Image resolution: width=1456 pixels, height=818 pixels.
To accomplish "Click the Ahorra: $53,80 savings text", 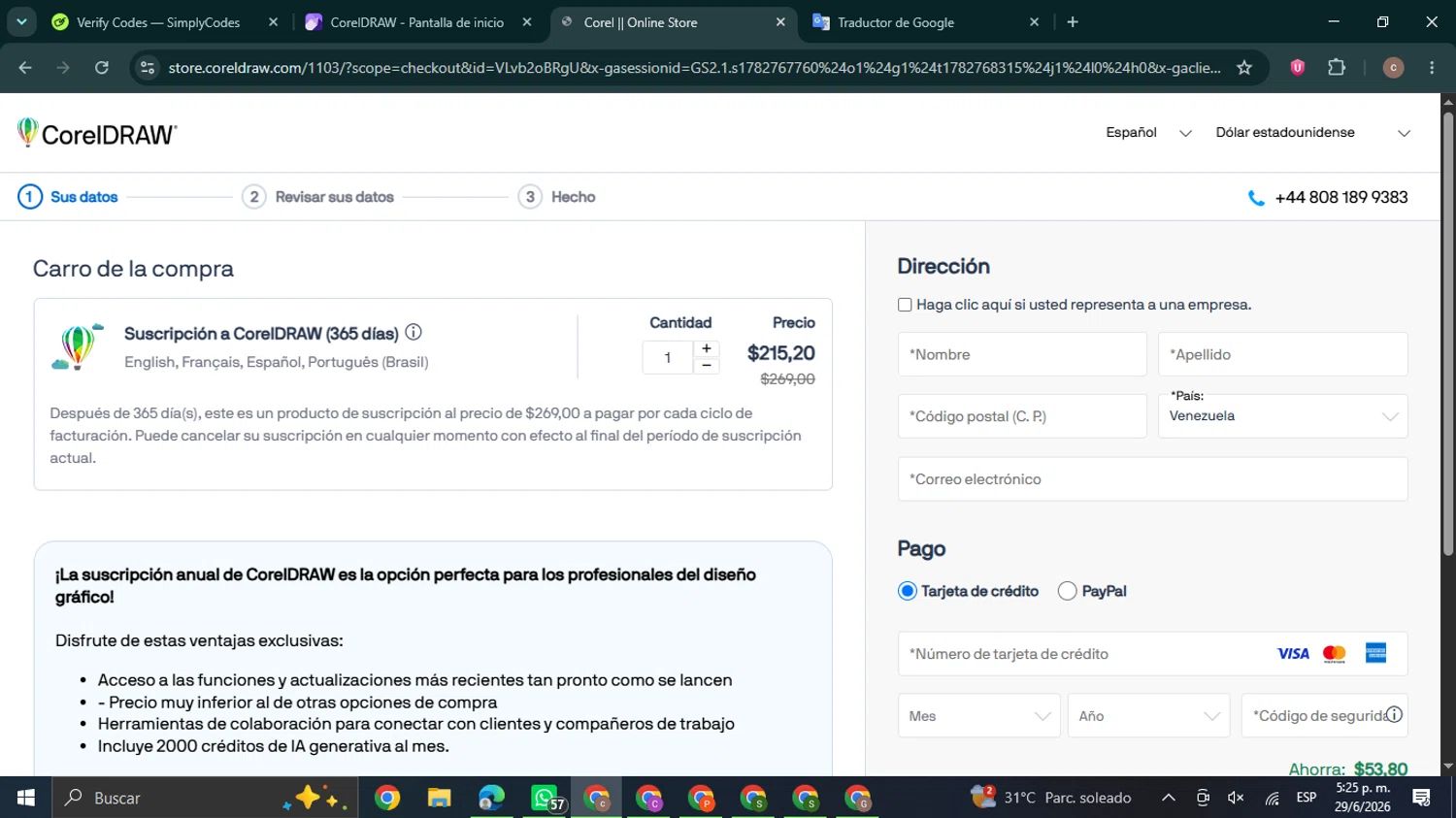I will click(x=1348, y=769).
